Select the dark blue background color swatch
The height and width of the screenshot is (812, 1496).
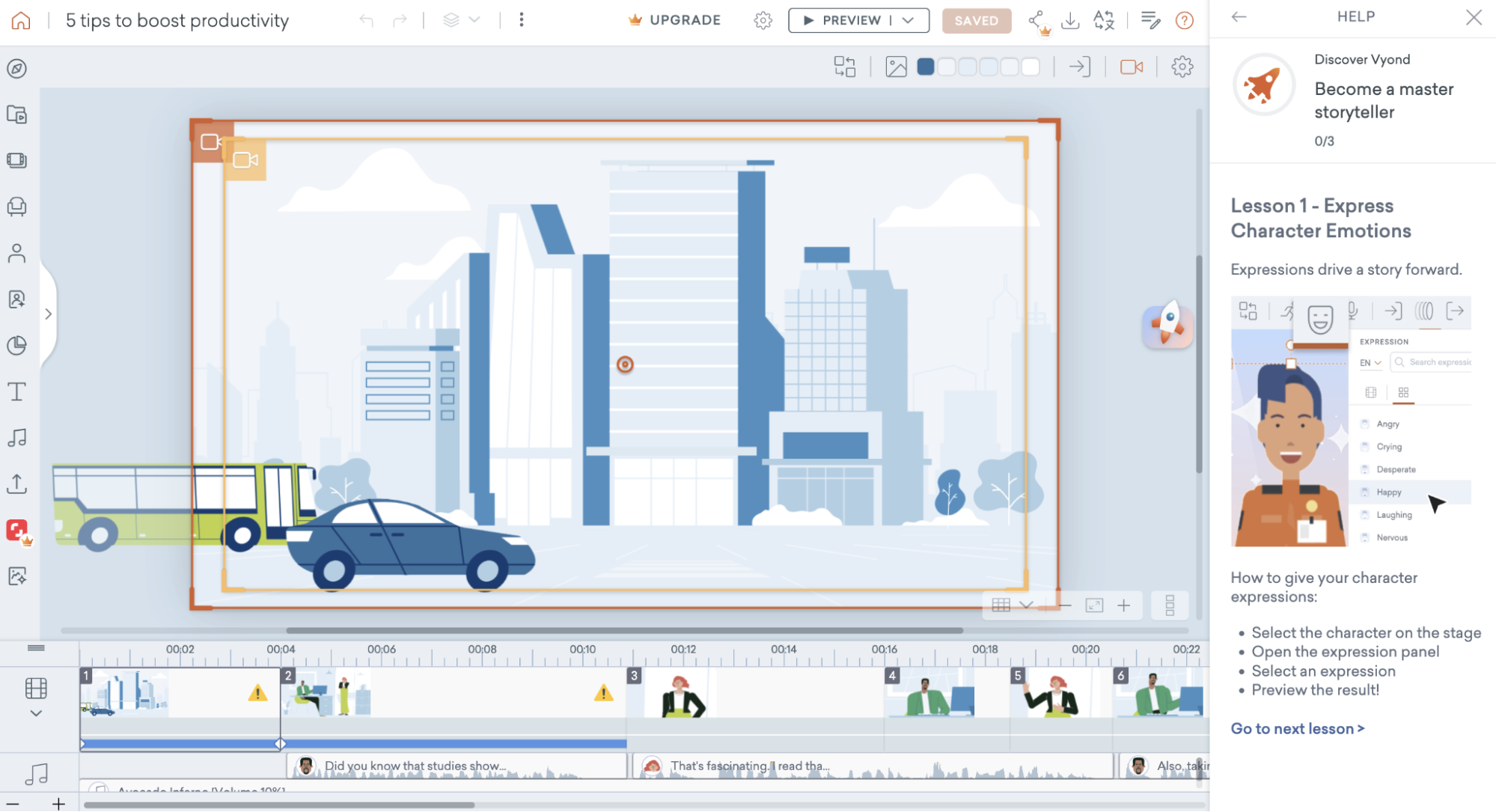point(925,66)
